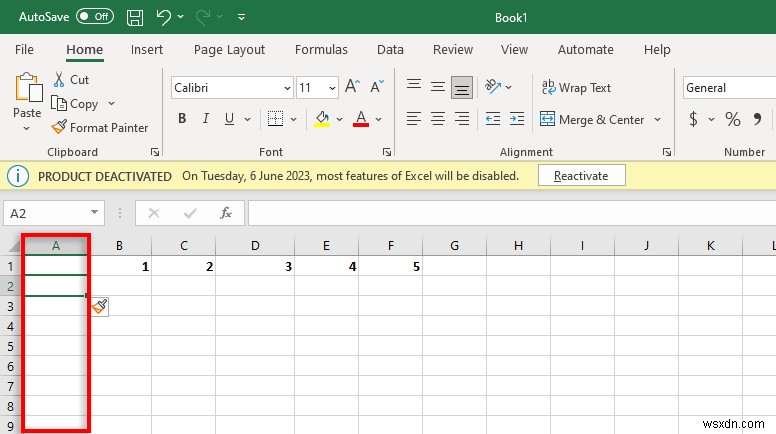The image size is (776, 434).
Task: Apply Bold formatting
Action: pyautogui.click(x=182, y=118)
